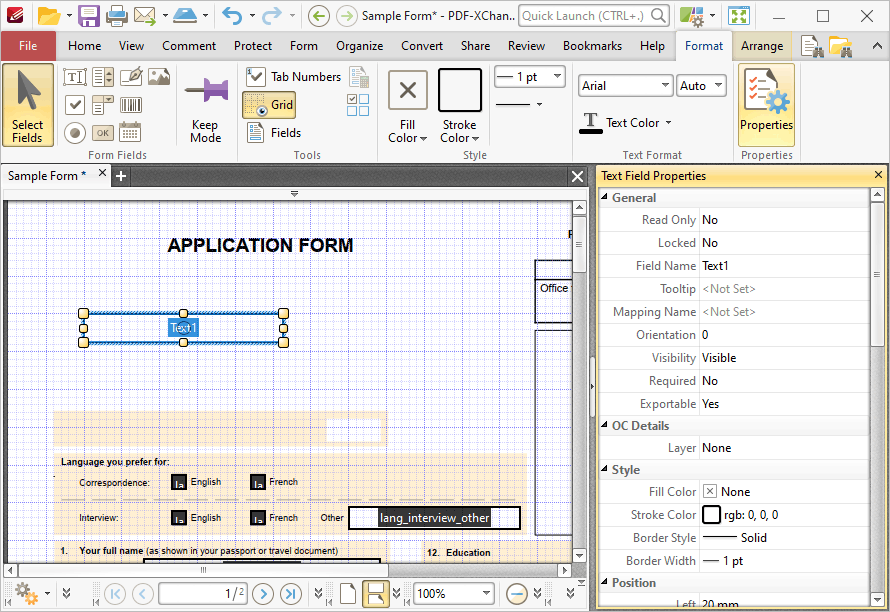Screen dimensions: 890x612
Task: Switch to the Home tab
Action: click(85, 46)
